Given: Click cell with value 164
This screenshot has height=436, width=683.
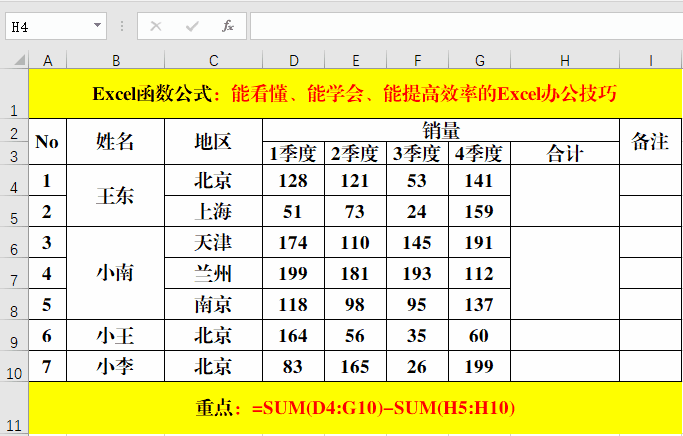Looking at the screenshot, I should (x=294, y=335).
